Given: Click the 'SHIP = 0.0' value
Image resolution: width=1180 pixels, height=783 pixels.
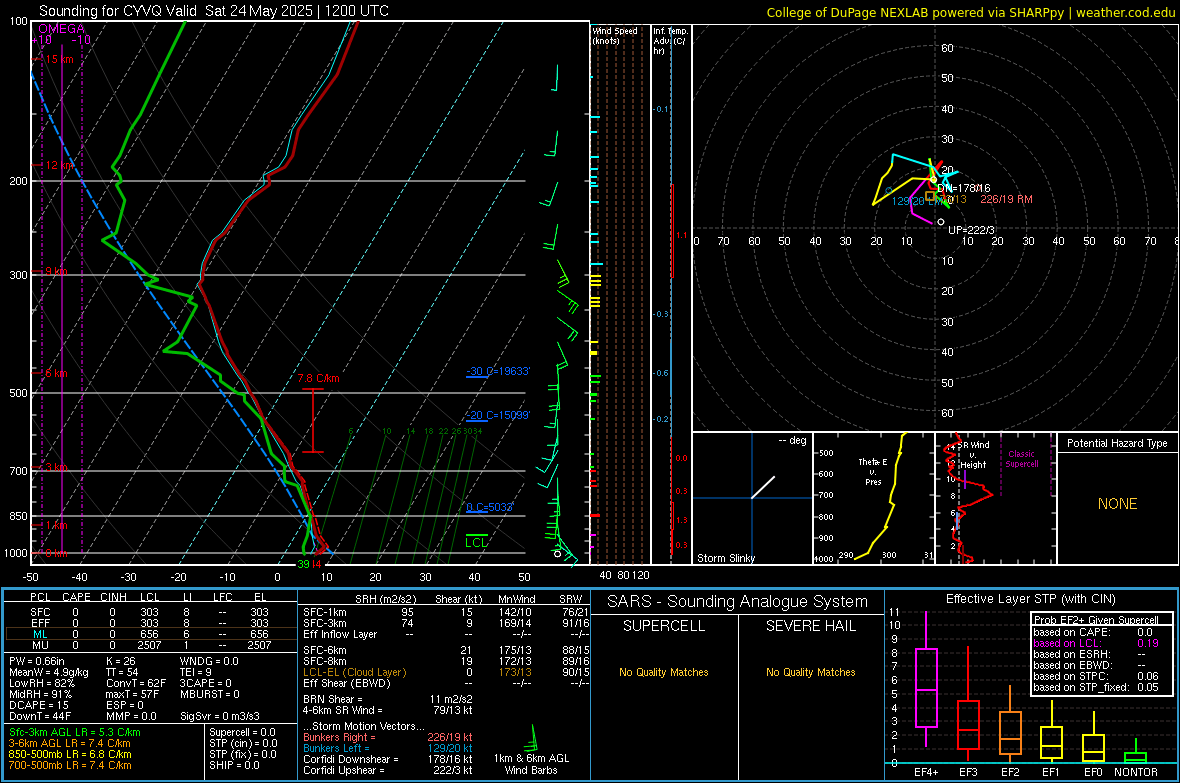Looking at the screenshot, I should 234,765.
